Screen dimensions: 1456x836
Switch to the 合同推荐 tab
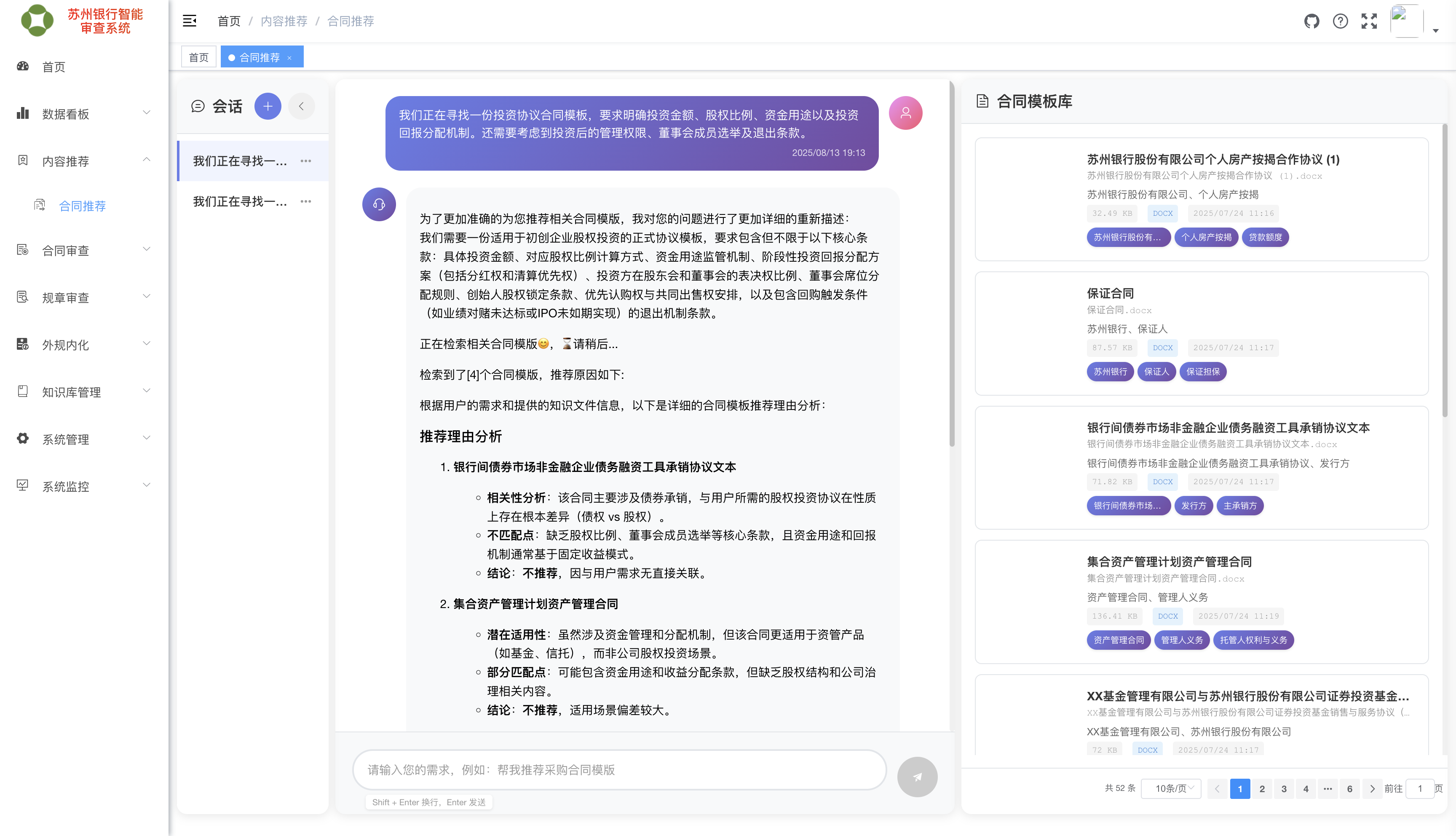point(262,57)
